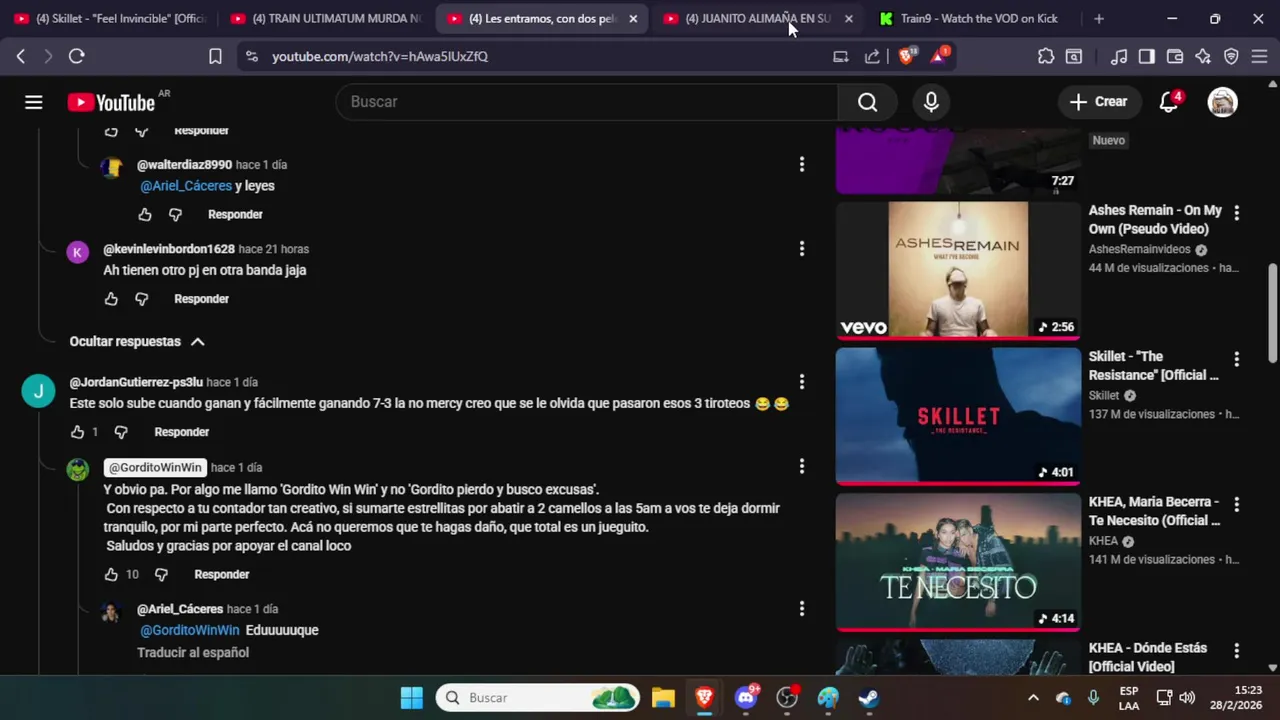This screenshot has height=720, width=1280.
Task: Dislike JordanGutierrez-ps3lu's comment
Action: (x=121, y=432)
